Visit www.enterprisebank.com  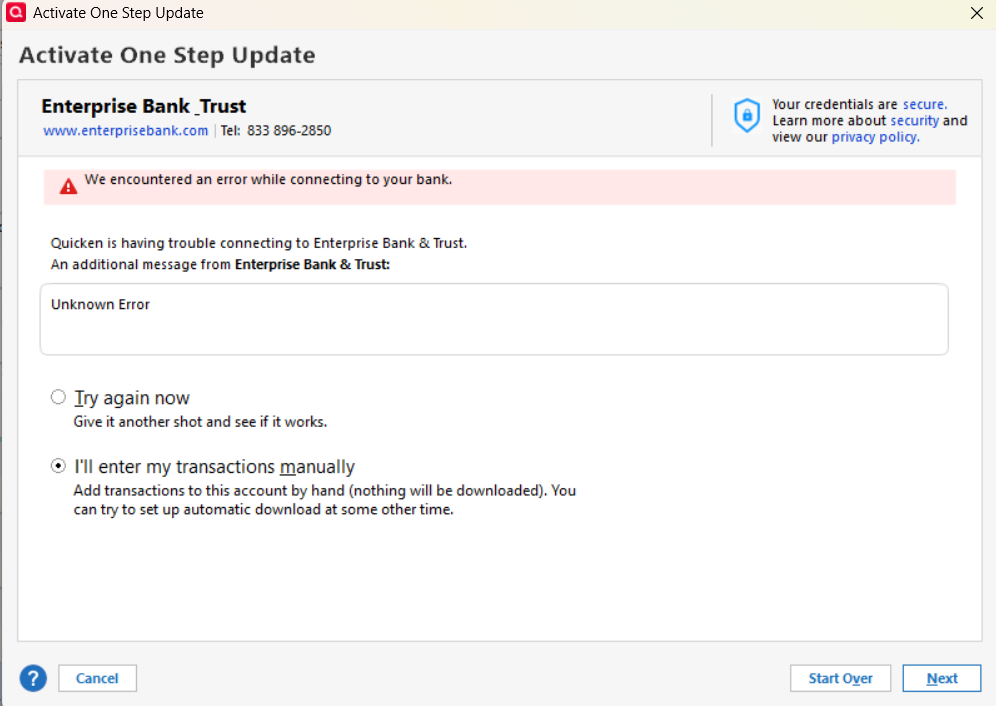point(125,130)
